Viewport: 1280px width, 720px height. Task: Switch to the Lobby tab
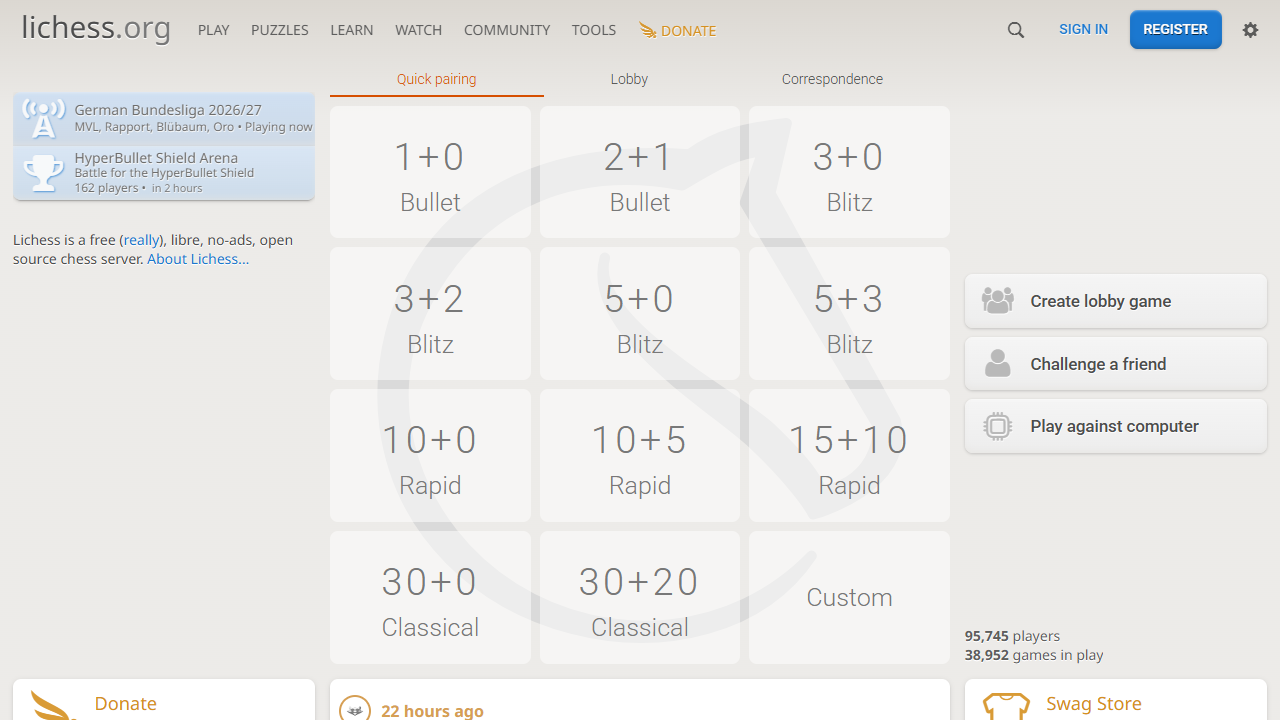(x=630, y=79)
